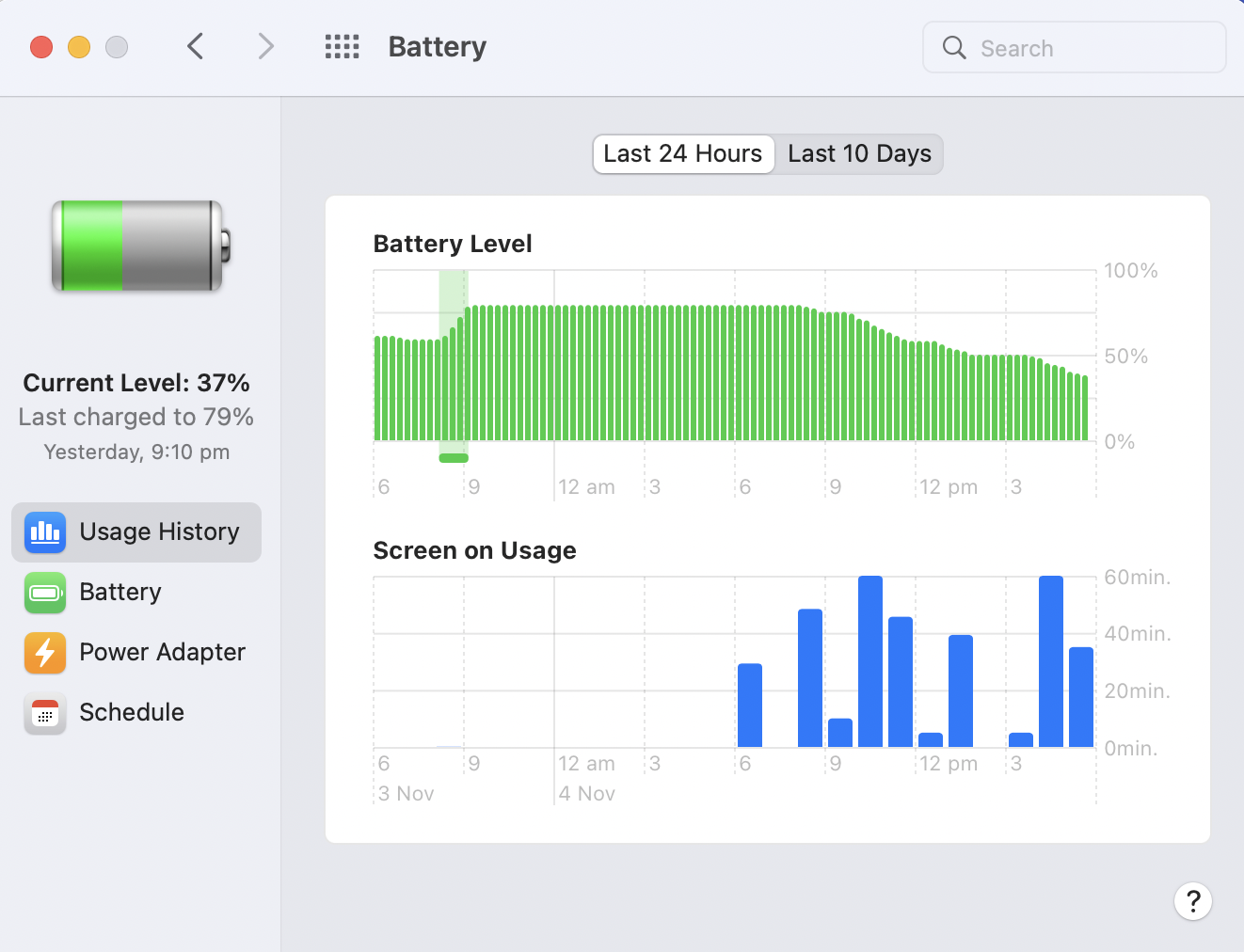Click the Battery sidebar label
The height and width of the screenshot is (952, 1244).
120,593
